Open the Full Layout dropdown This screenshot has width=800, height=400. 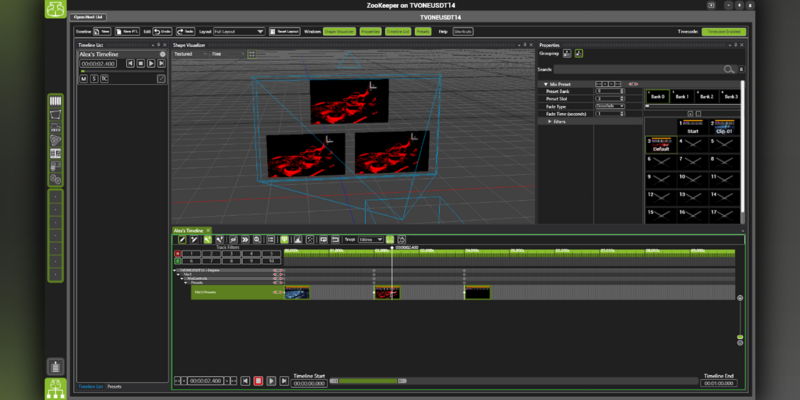(x=239, y=32)
